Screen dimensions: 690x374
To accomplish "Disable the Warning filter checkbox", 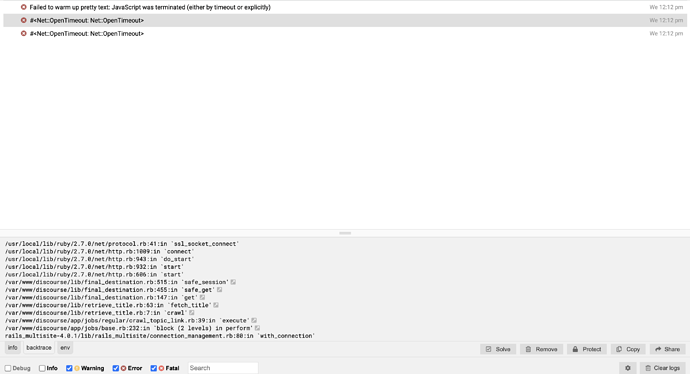I will [69, 368].
